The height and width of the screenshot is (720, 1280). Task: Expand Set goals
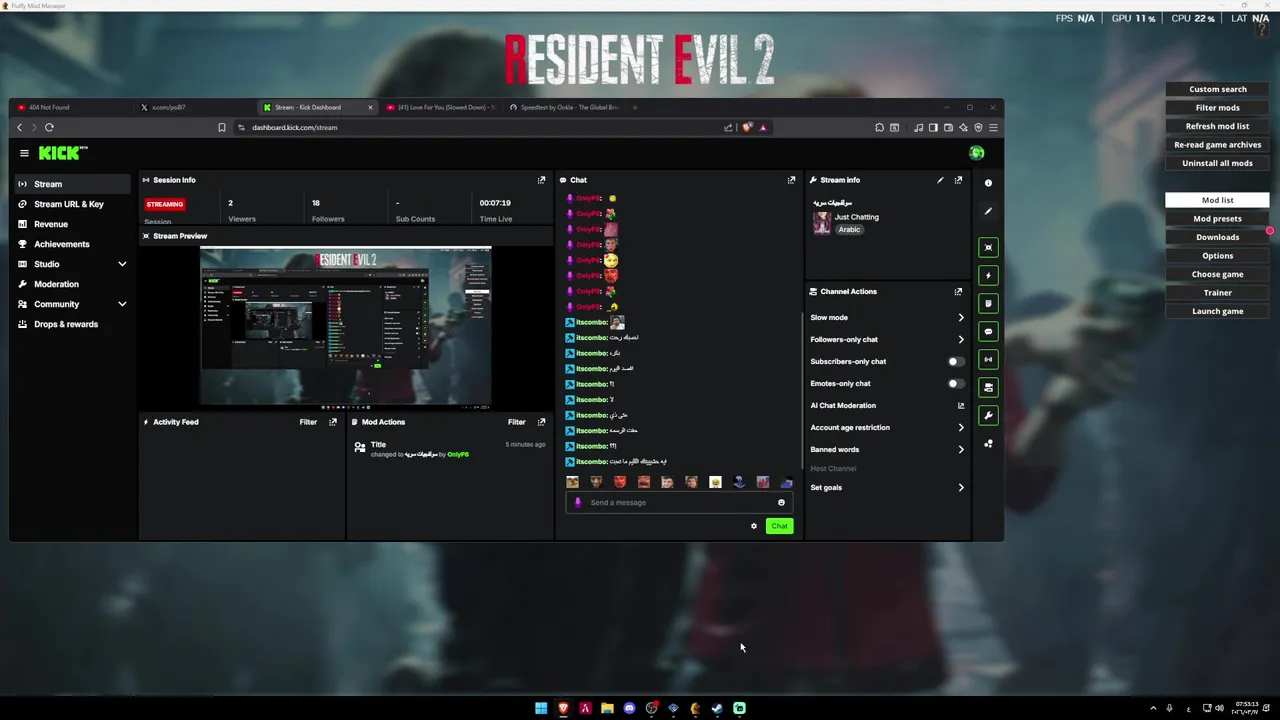[x=961, y=487]
